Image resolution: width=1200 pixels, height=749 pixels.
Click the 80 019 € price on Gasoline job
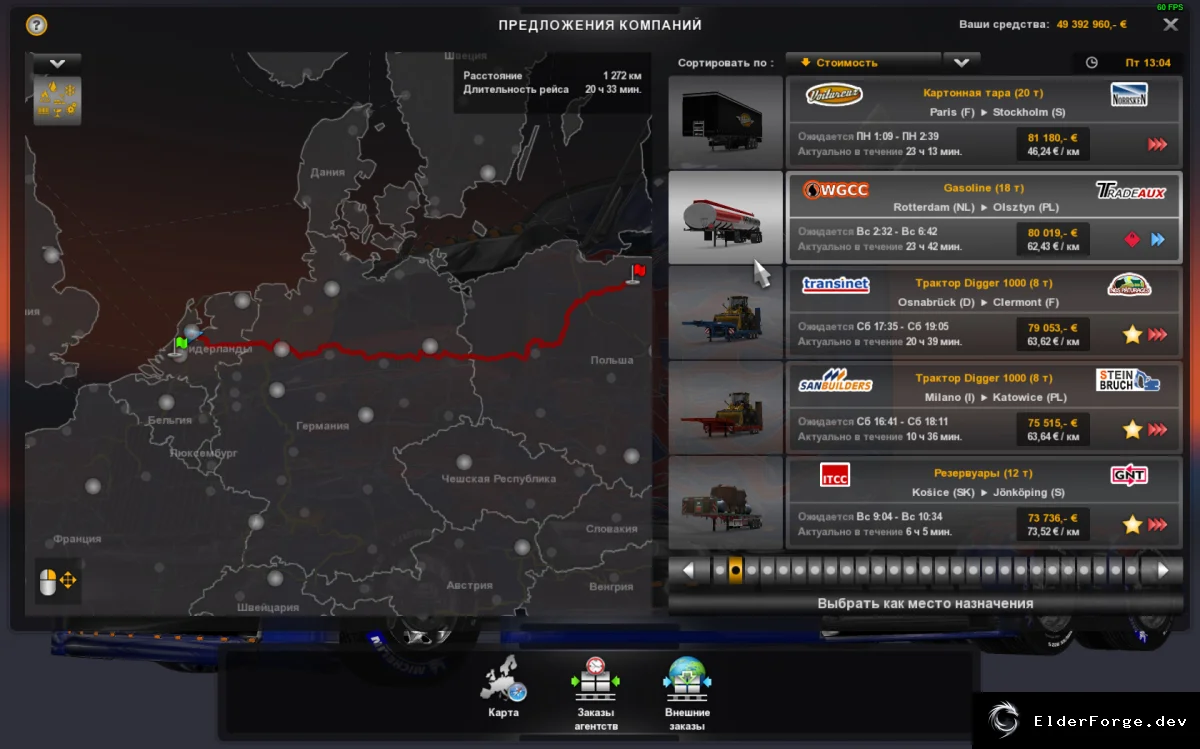(x=1052, y=231)
